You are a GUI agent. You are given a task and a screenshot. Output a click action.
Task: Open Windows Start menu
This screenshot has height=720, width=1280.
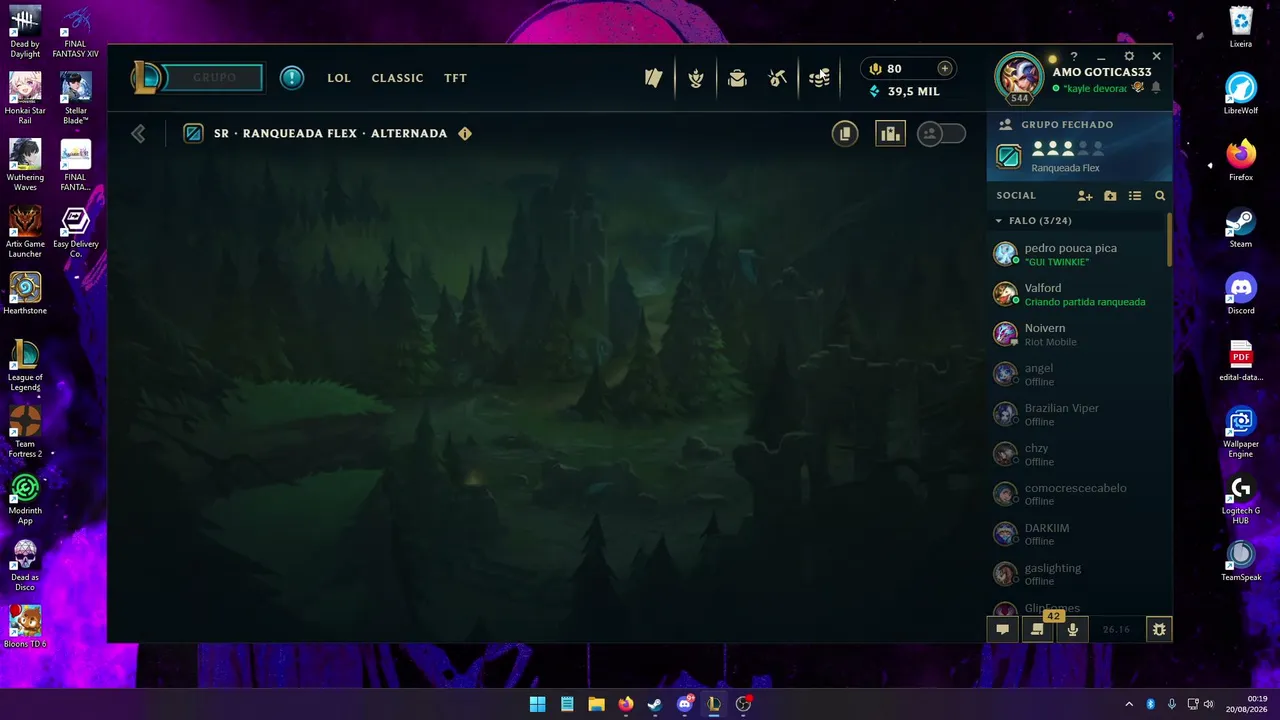537,704
